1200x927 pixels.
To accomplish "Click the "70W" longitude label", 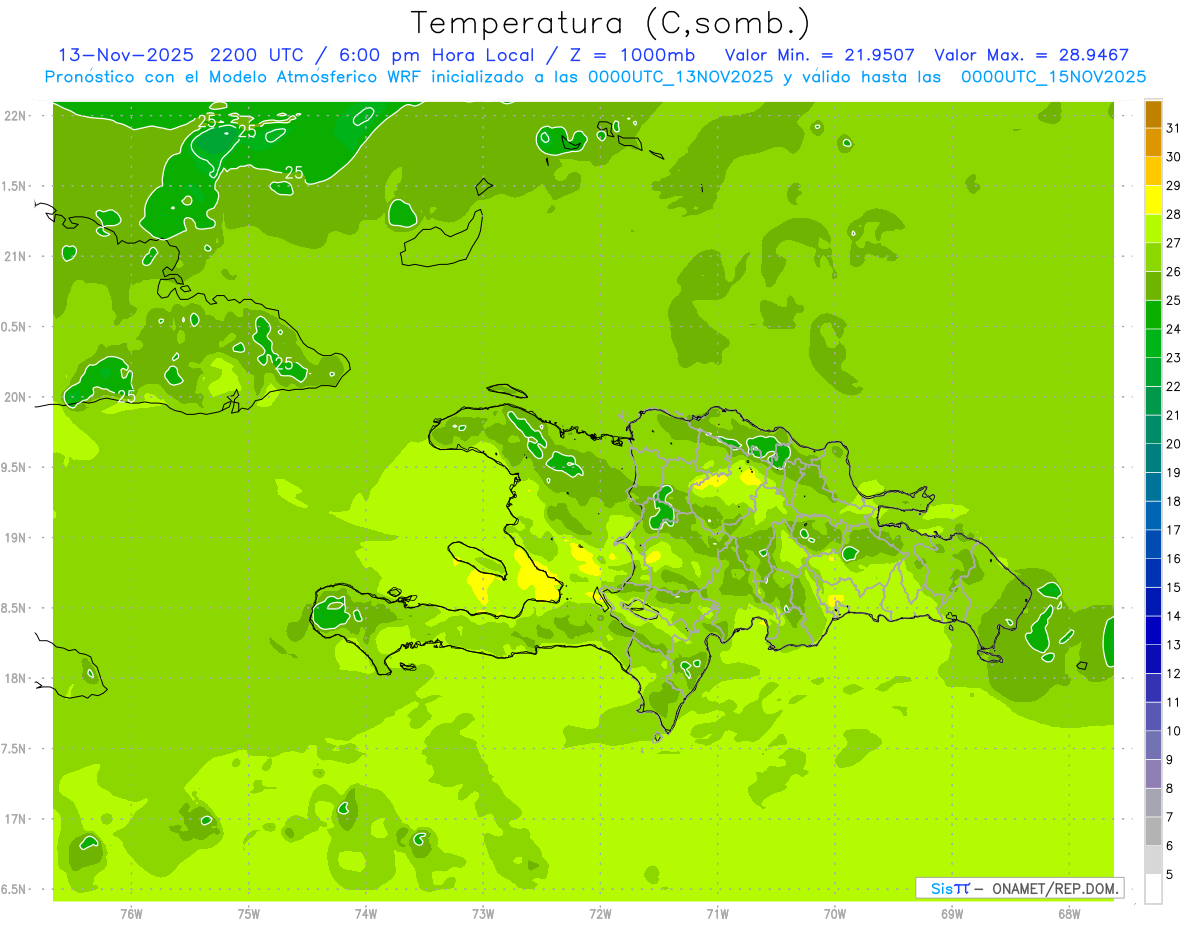I will click(x=834, y=913).
